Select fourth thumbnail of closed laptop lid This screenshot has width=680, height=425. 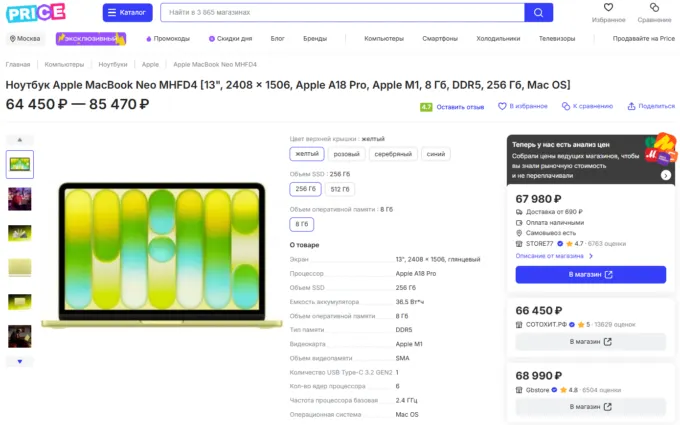(20, 268)
